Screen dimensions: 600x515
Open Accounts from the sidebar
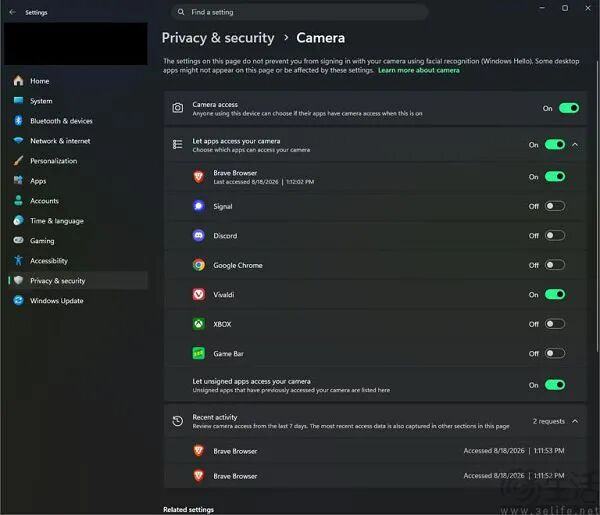click(x=78, y=200)
